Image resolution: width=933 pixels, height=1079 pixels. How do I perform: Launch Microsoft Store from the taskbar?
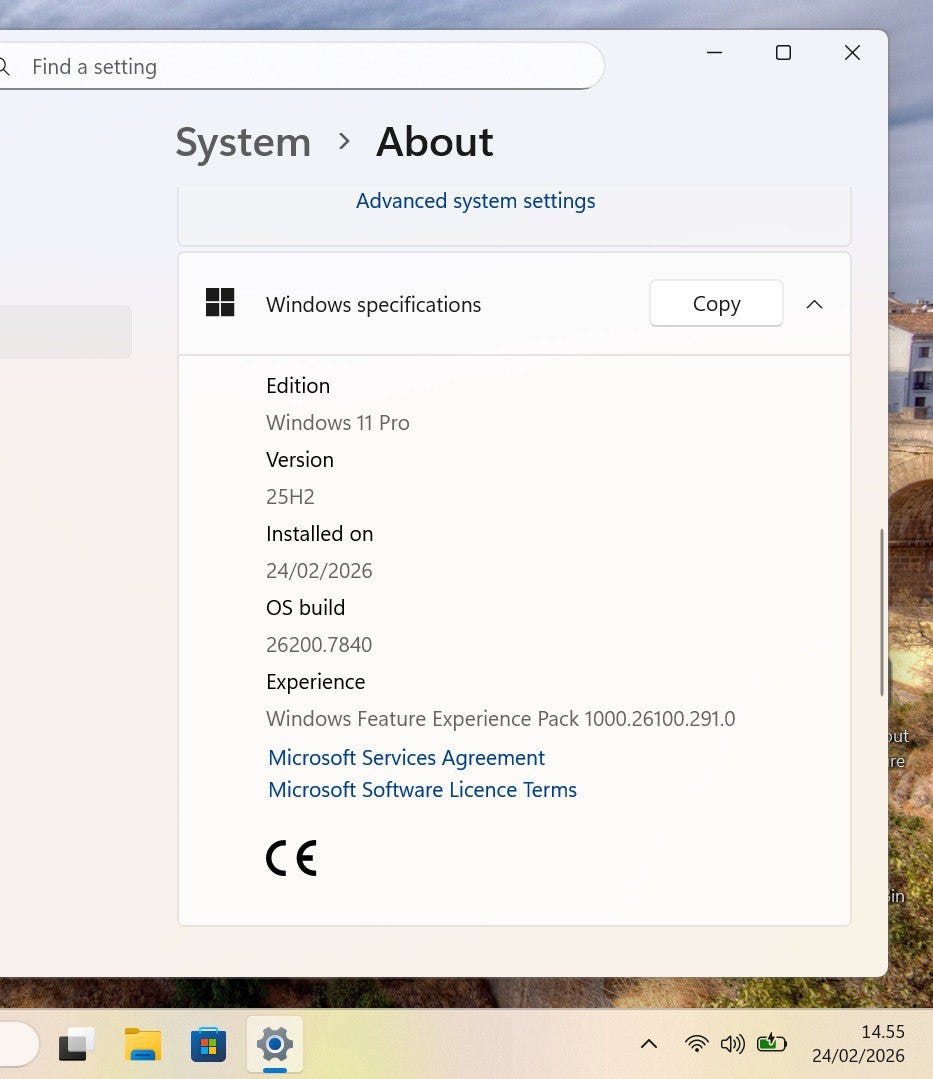point(208,1045)
